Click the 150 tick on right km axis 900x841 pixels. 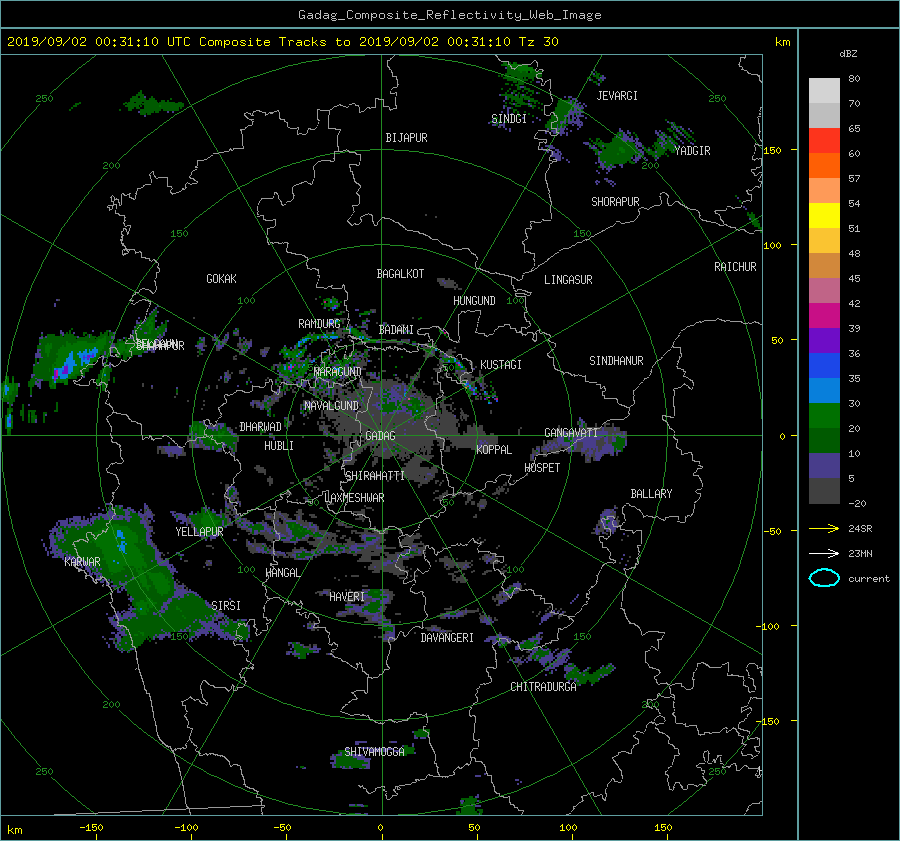tap(773, 150)
